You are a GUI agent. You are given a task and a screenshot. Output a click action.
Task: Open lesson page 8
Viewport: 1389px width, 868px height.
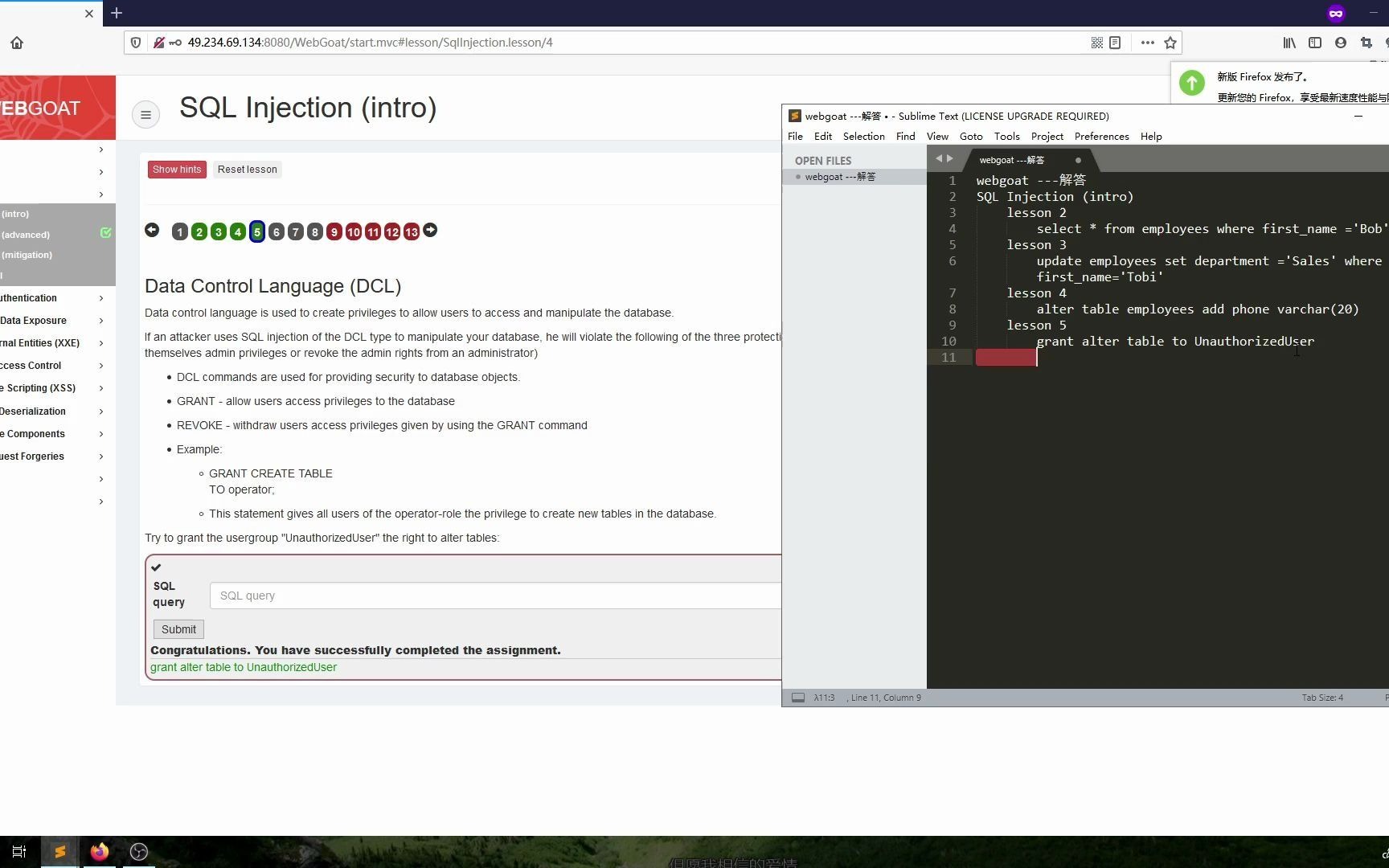click(315, 232)
